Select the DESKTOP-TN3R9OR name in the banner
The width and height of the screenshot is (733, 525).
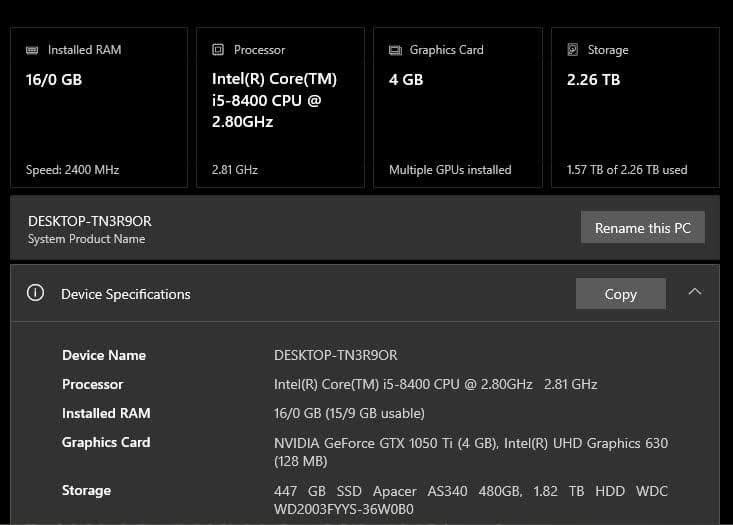pyautogui.click(x=90, y=221)
